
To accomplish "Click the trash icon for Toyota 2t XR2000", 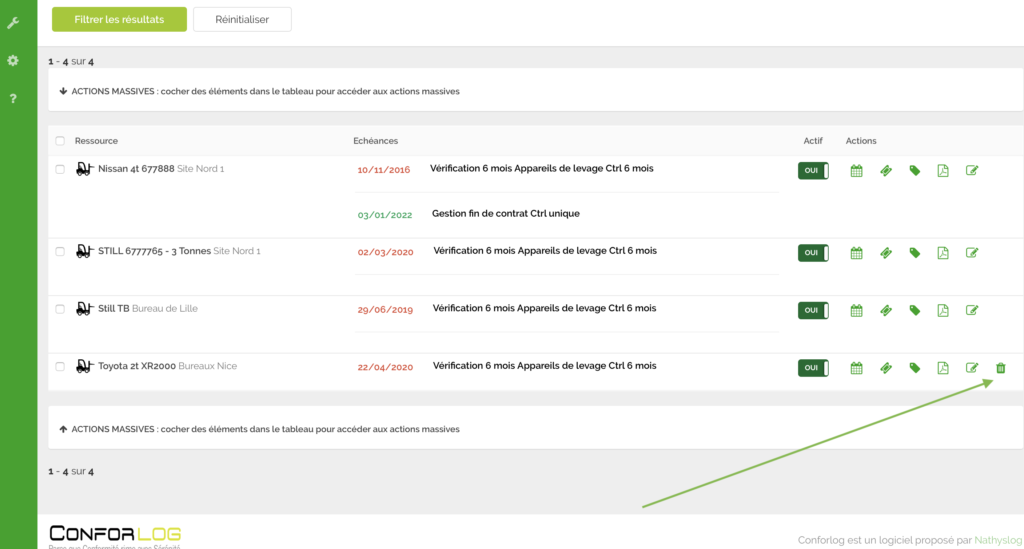I will [1000, 368].
